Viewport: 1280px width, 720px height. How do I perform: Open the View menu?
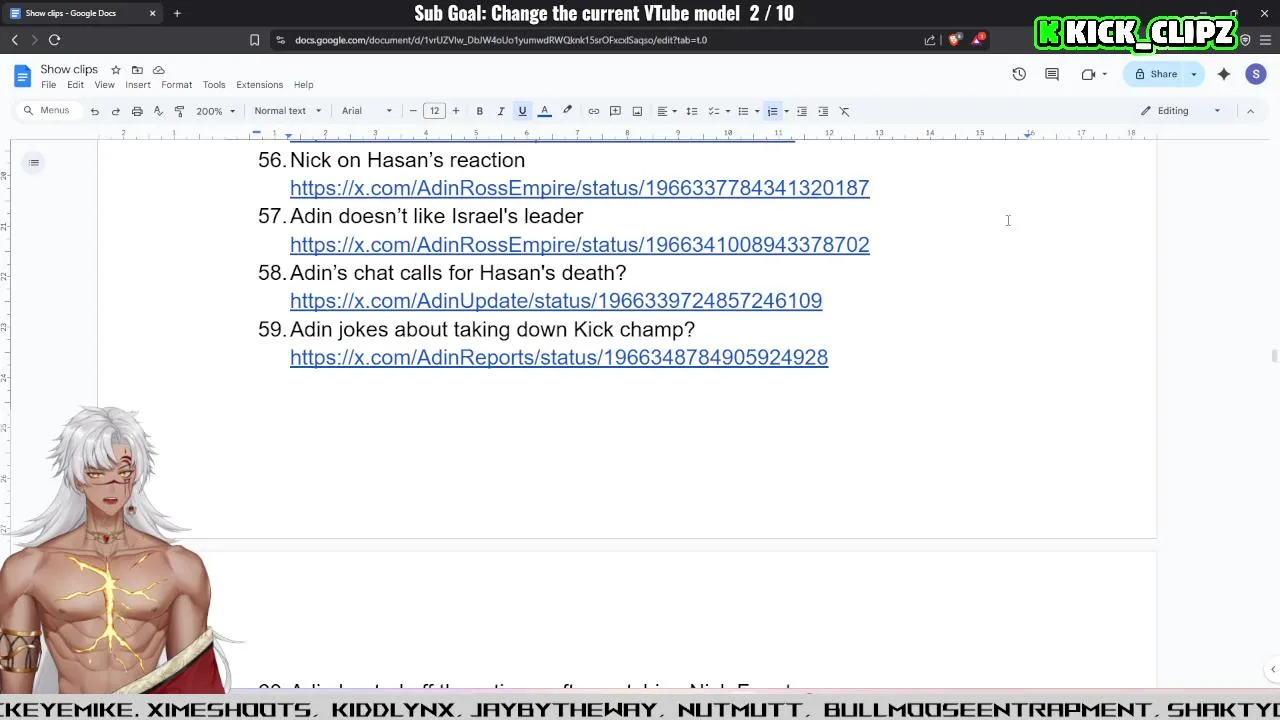click(x=104, y=85)
